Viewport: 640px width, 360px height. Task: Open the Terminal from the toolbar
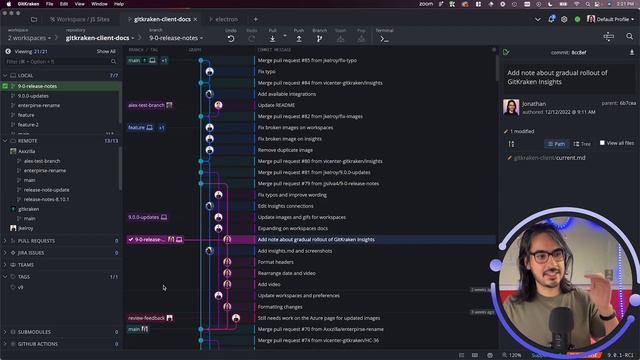coord(384,39)
